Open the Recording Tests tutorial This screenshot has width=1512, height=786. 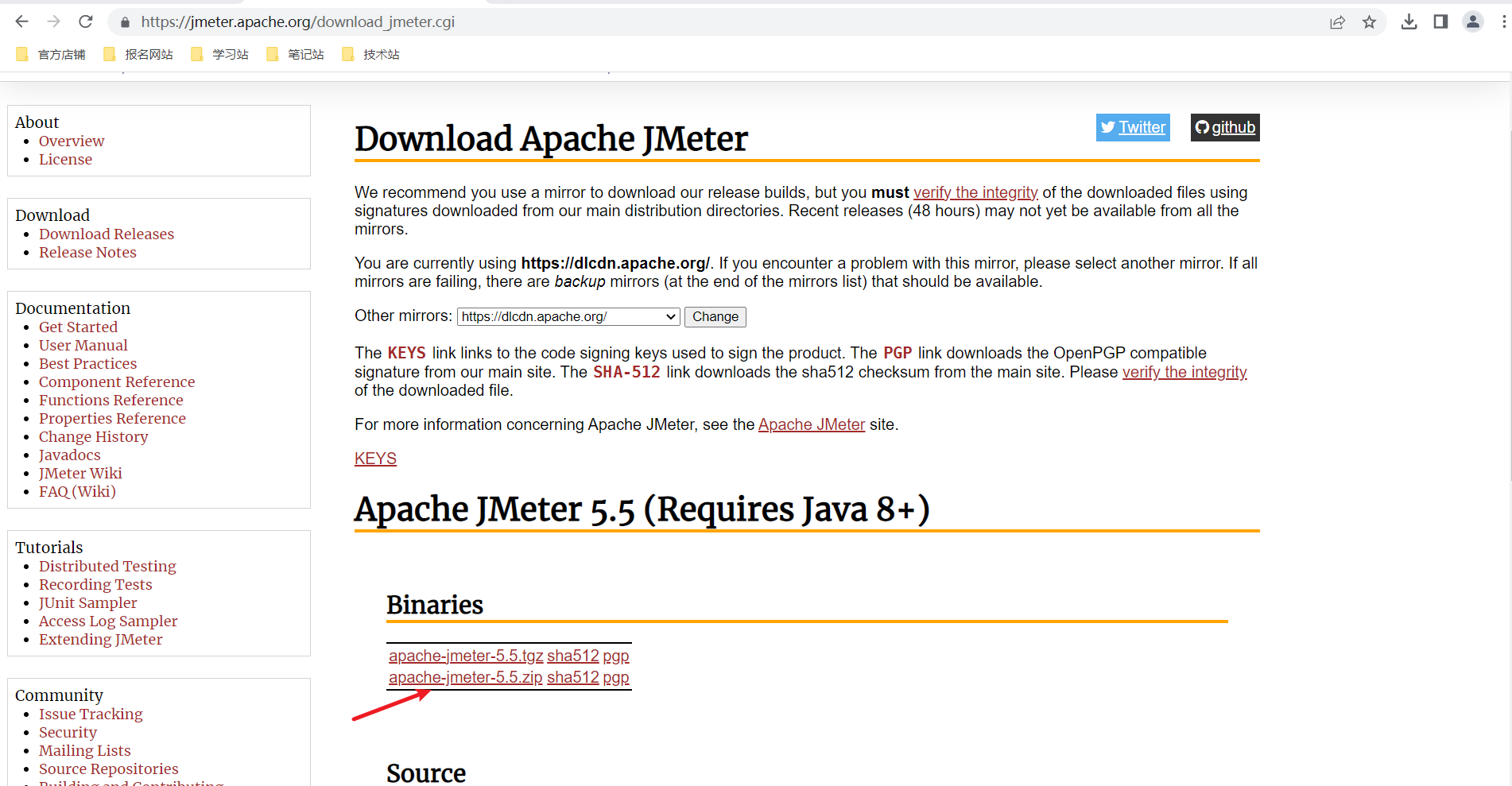[x=95, y=584]
